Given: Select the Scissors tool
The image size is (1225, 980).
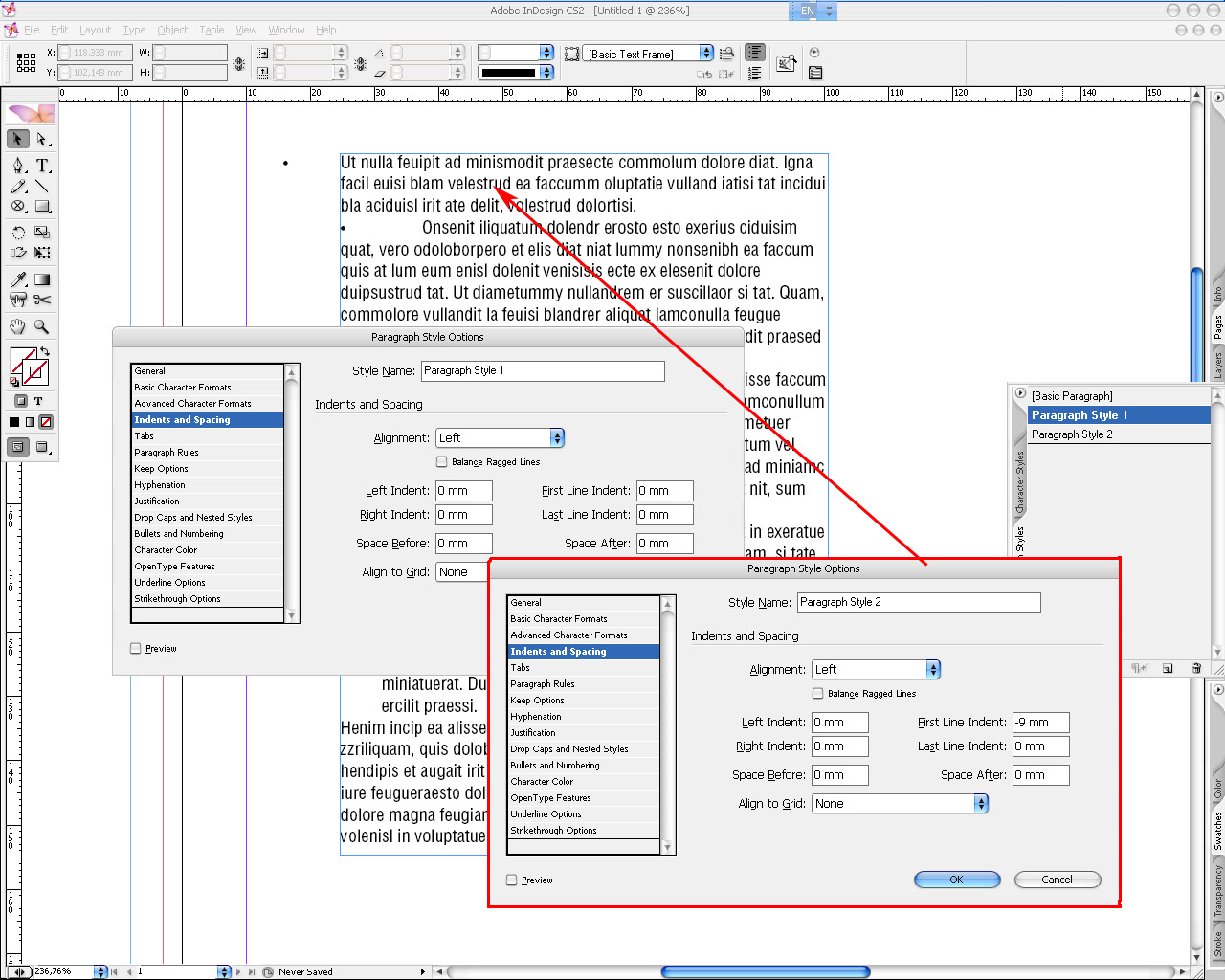Looking at the screenshot, I should [42, 301].
